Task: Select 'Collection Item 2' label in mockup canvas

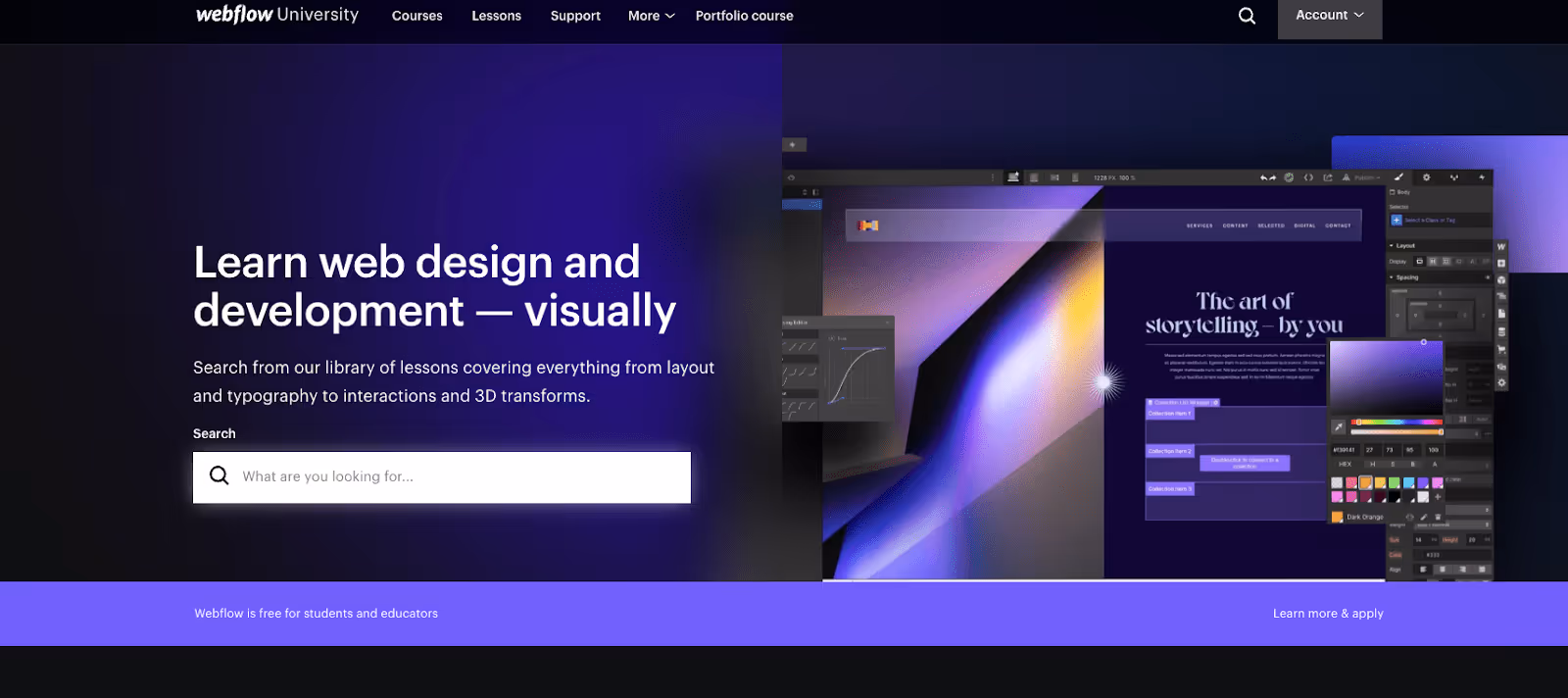Action: pyautogui.click(x=1170, y=451)
